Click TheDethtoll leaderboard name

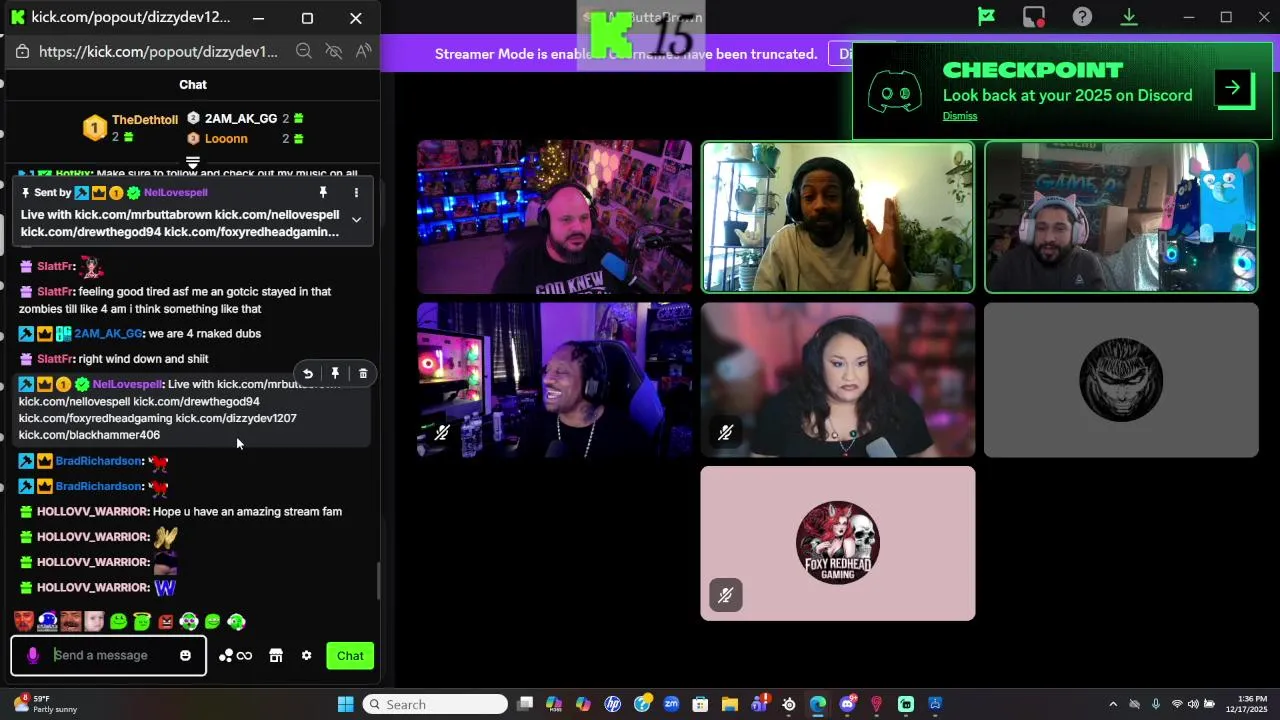145,120
